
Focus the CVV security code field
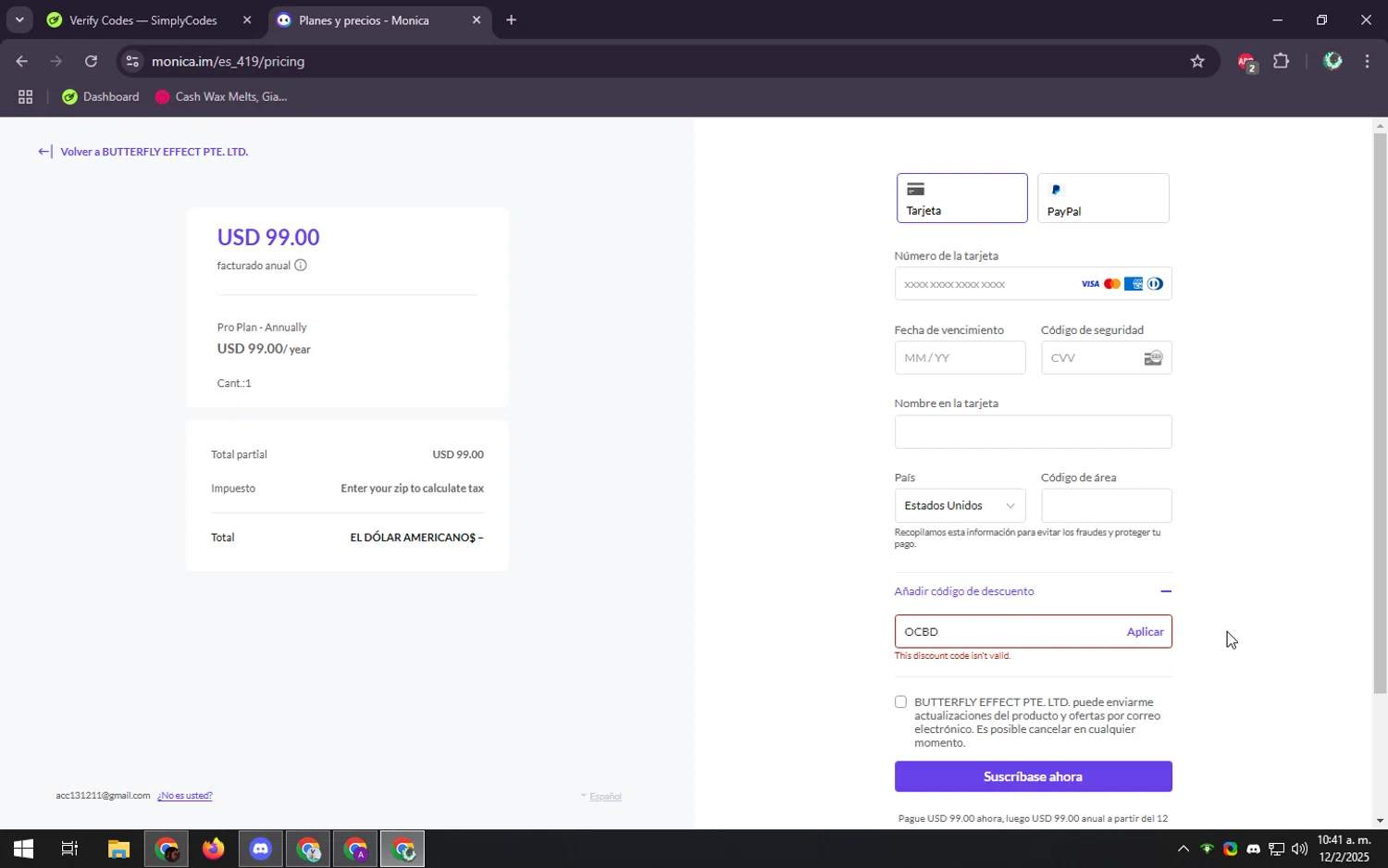tap(1106, 358)
